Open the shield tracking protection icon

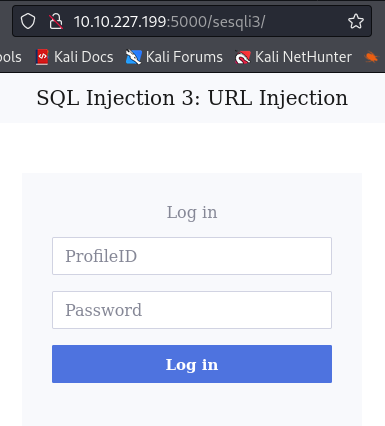coord(28,22)
